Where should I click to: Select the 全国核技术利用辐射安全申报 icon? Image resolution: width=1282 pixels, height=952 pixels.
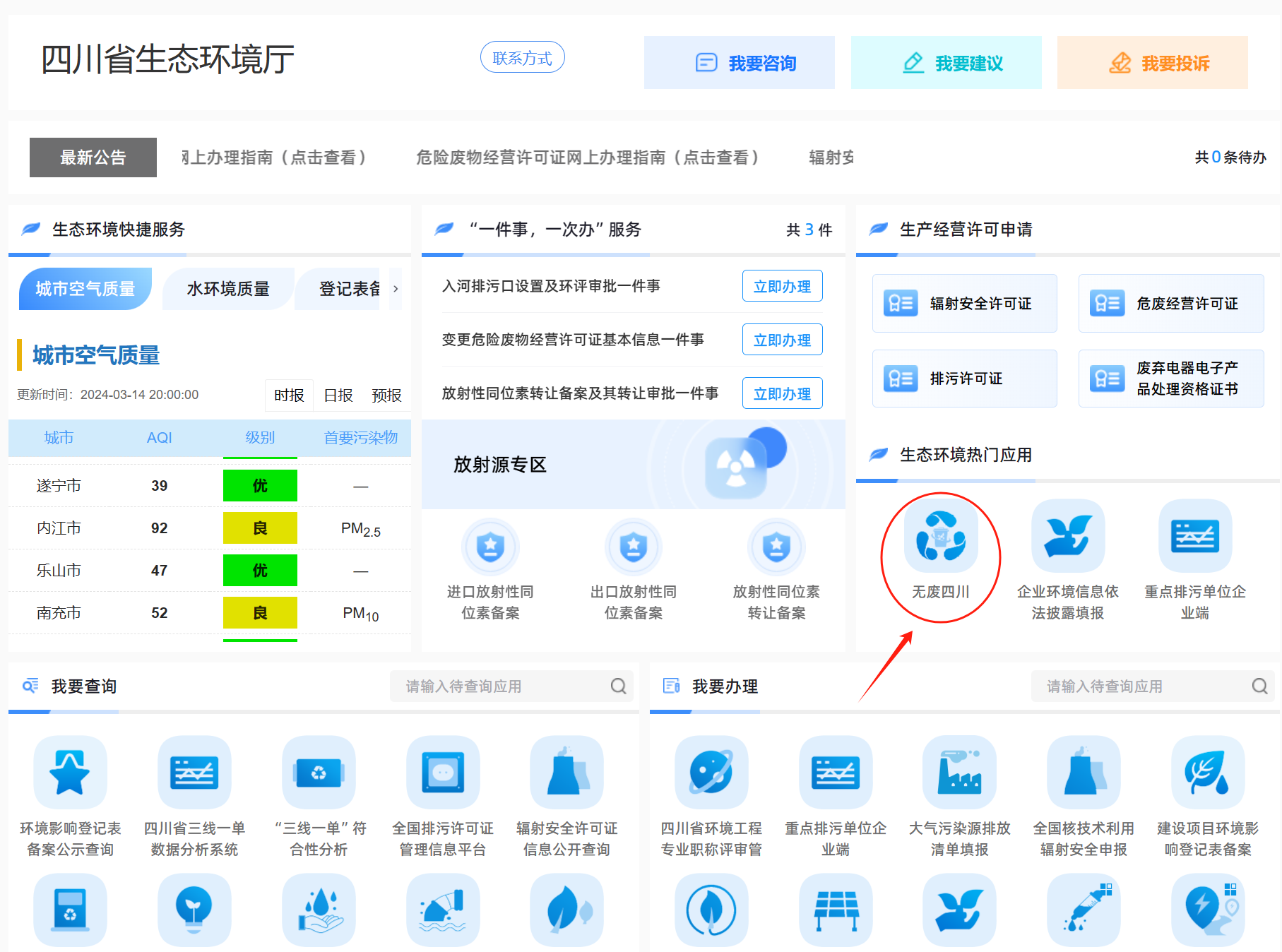click(1084, 771)
